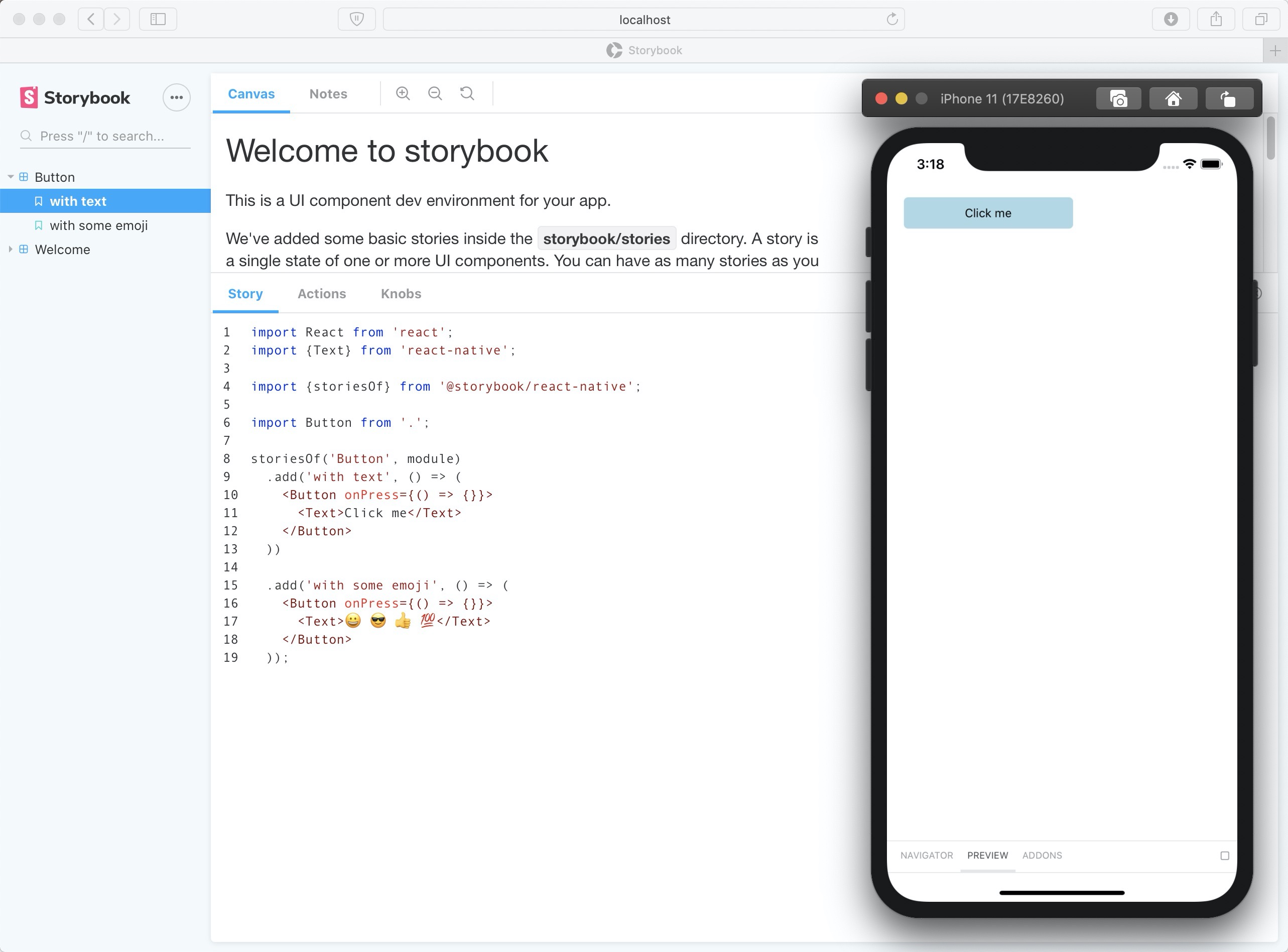The height and width of the screenshot is (952, 1288).
Task: Zoom out of the story canvas
Action: pos(435,93)
